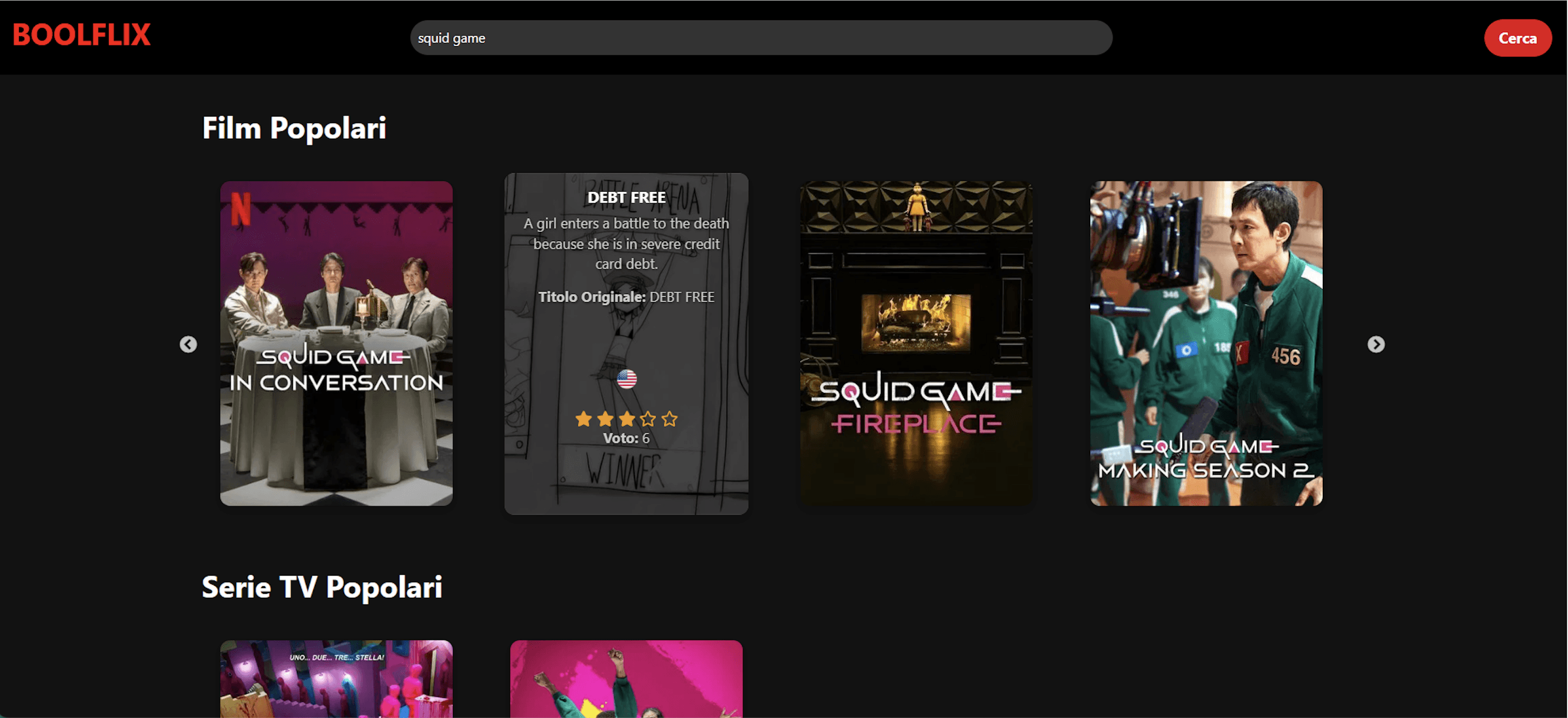Click the second filled star in rating
Viewport: 1568px width, 718px height.
[605, 419]
